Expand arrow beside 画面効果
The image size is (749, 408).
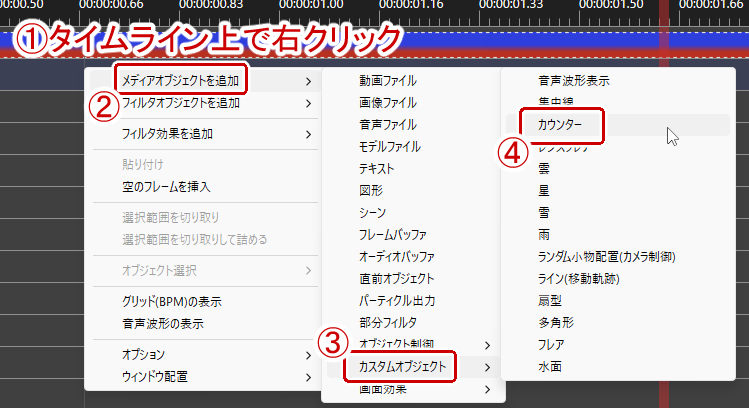(x=487, y=390)
